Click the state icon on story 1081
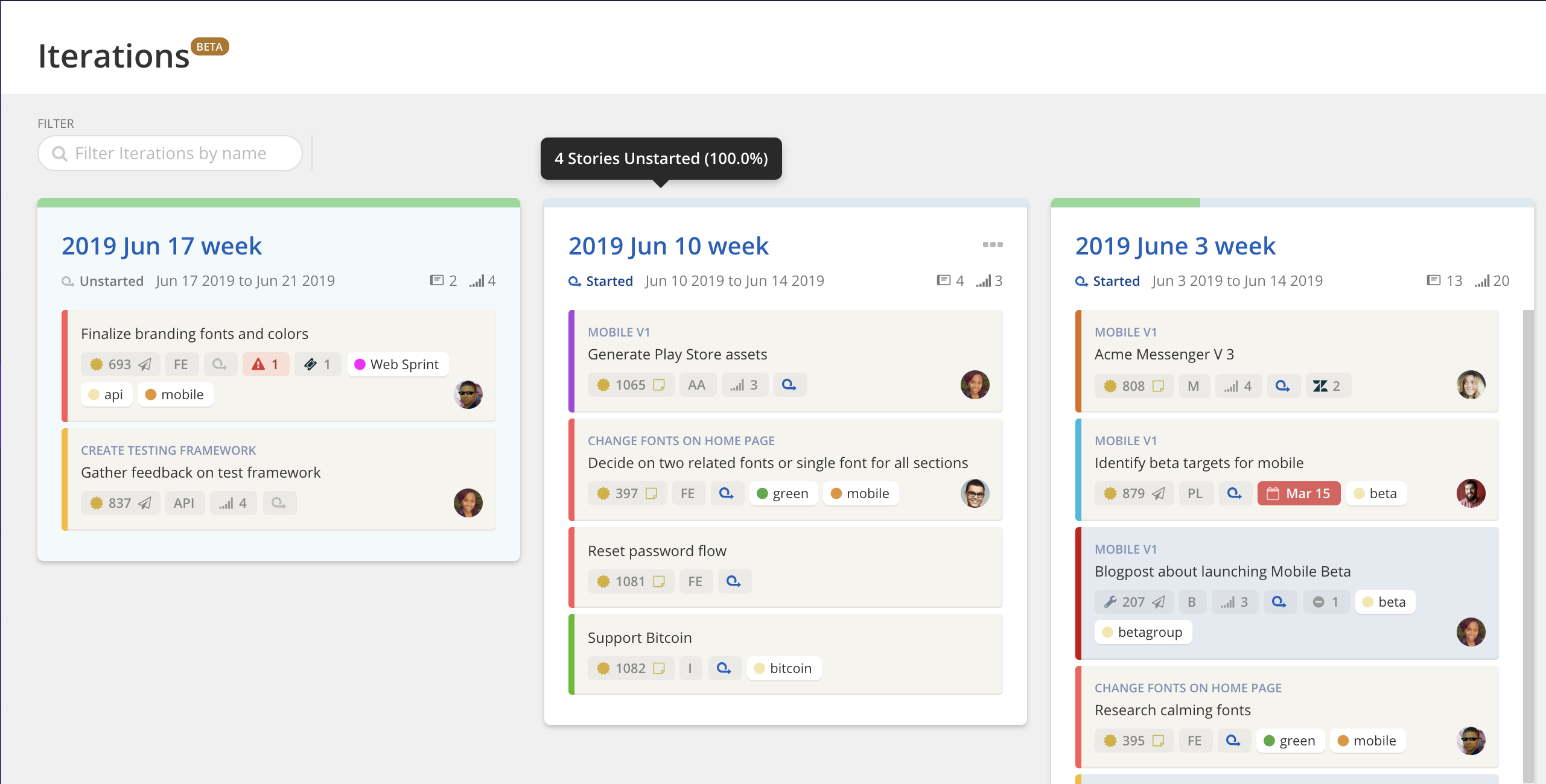This screenshot has height=784, width=1546. (734, 581)
